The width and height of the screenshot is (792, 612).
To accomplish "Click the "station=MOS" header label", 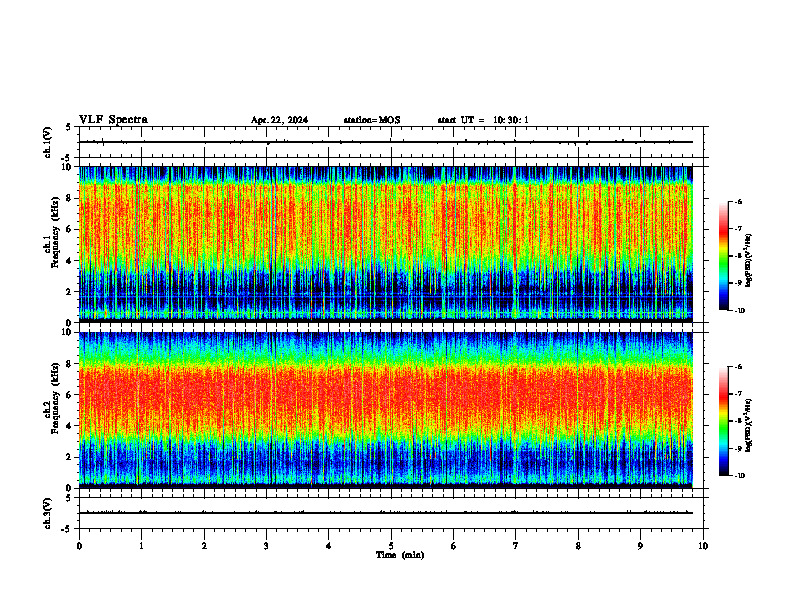I will (372, 120).
